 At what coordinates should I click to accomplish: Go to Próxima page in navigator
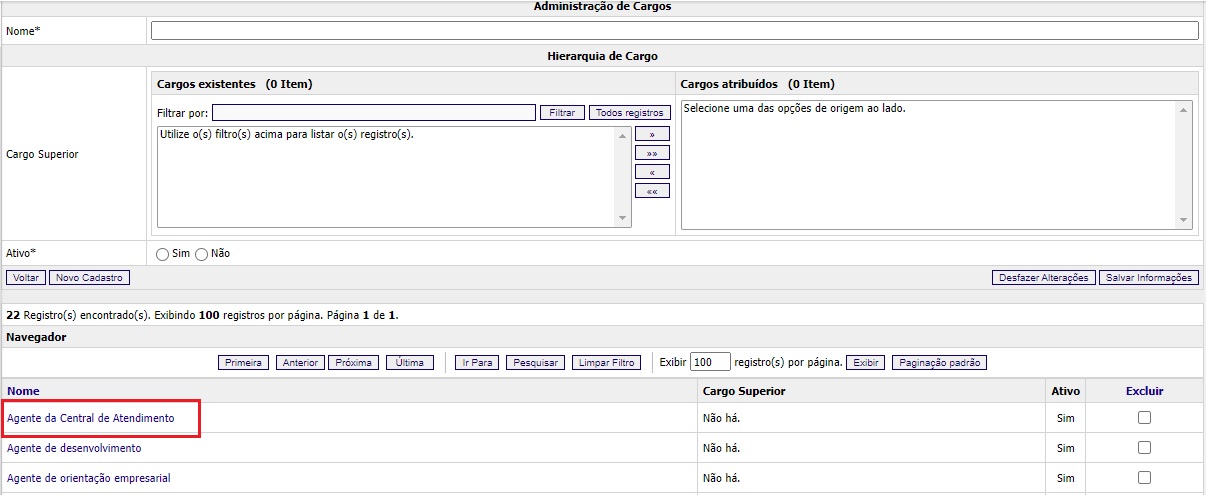pyautogui.click(x=354, y=363)
